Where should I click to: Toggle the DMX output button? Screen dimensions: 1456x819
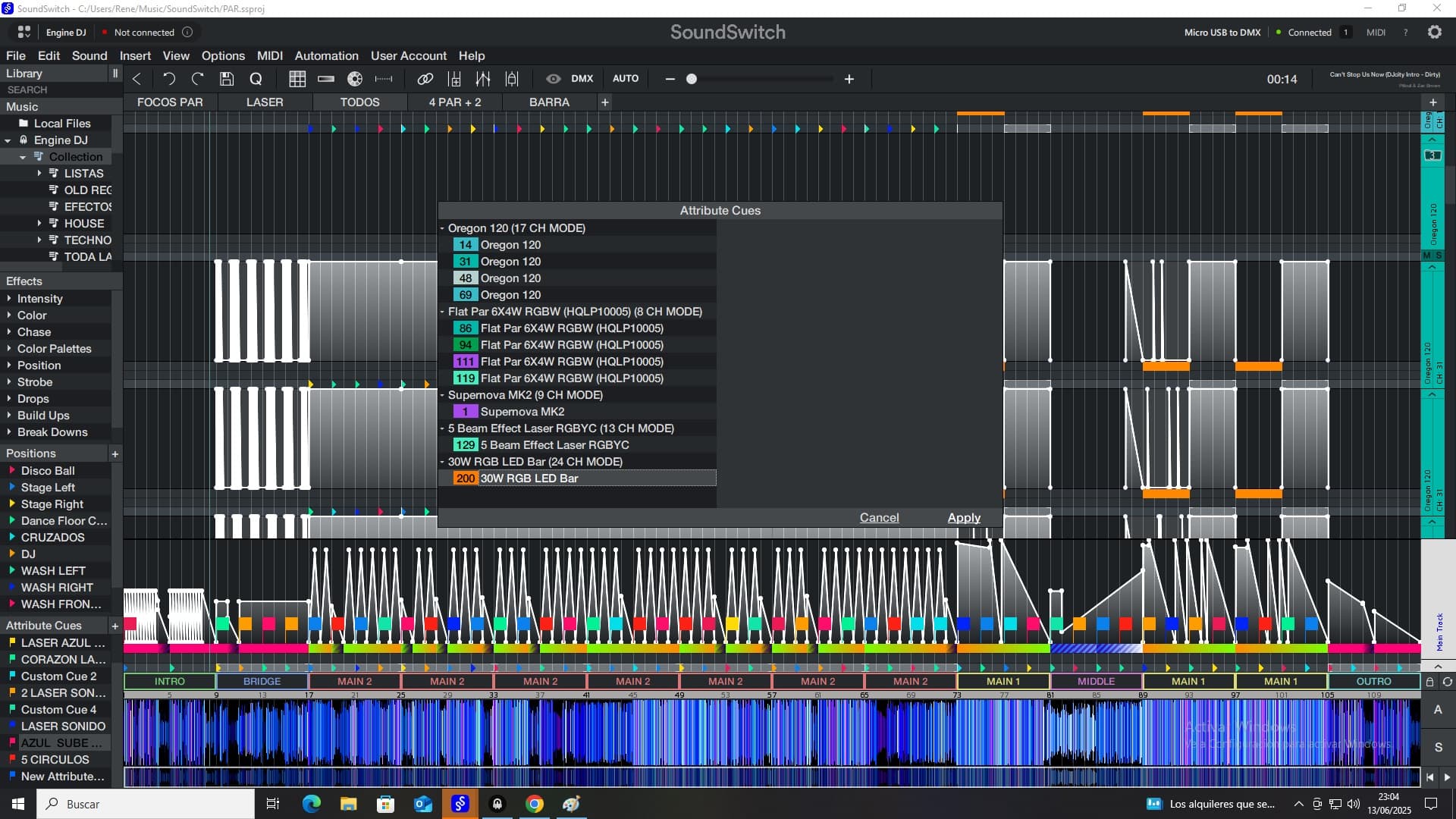click(582, 79)
